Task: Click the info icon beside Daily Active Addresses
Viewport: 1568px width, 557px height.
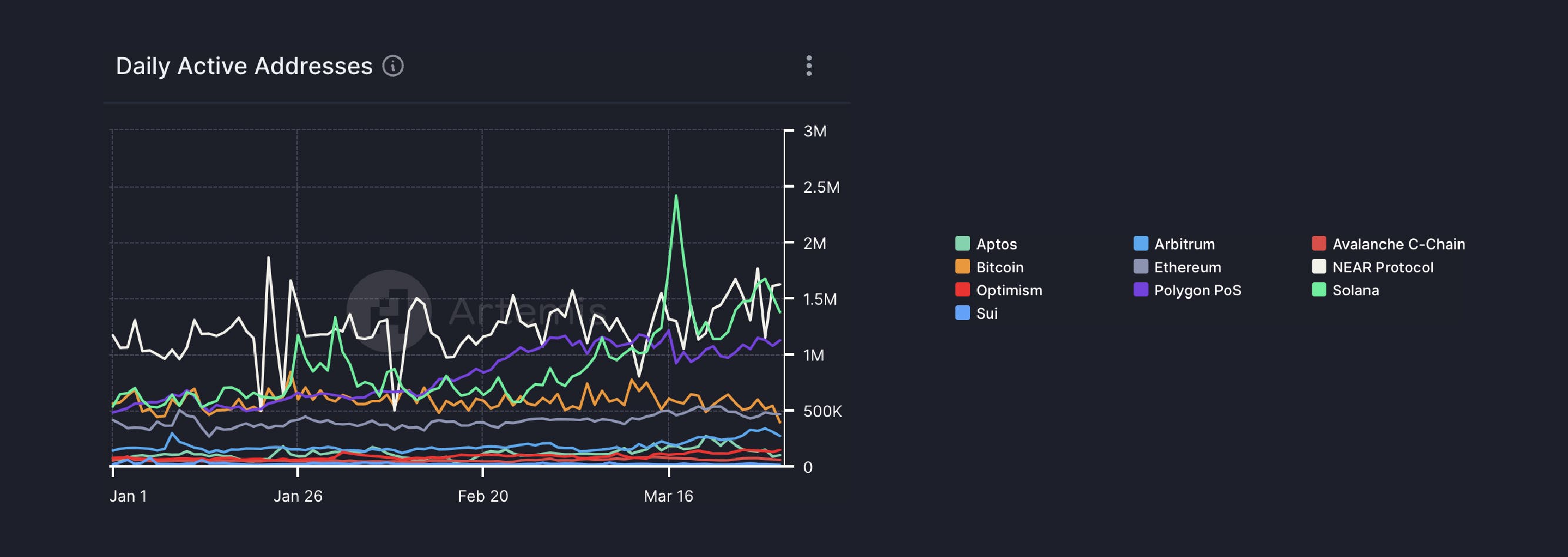Action: 393,66
